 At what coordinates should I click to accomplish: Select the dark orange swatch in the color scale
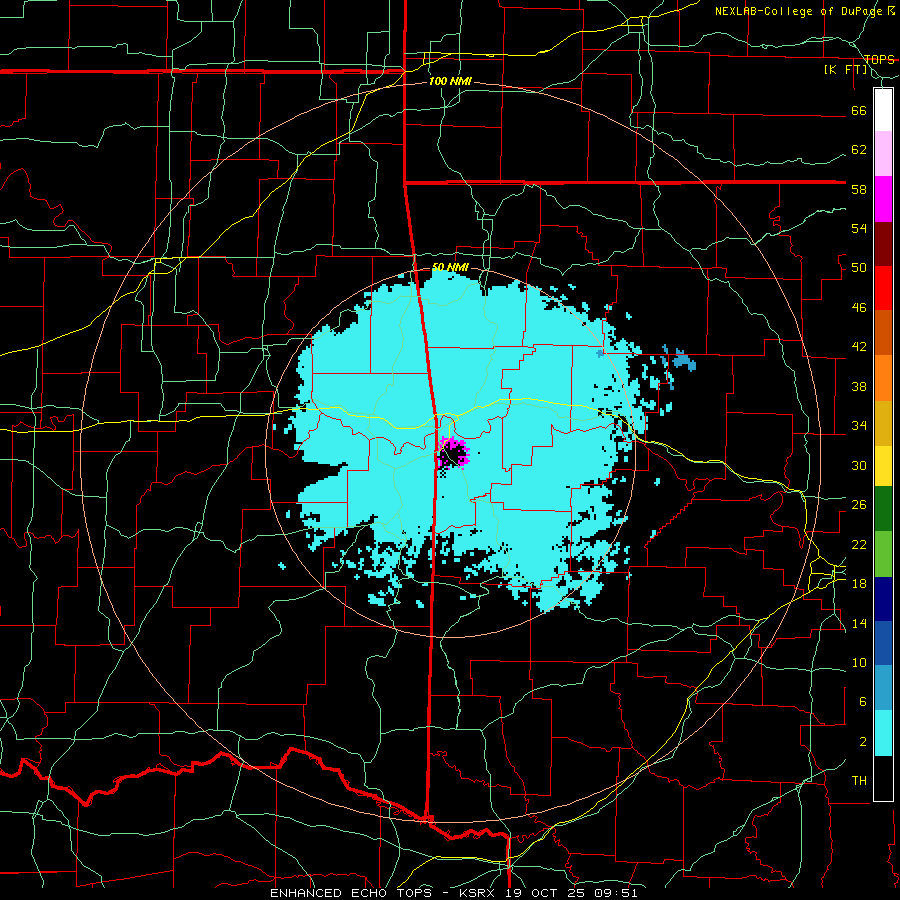pyautogui.click(x=883, y=333)
